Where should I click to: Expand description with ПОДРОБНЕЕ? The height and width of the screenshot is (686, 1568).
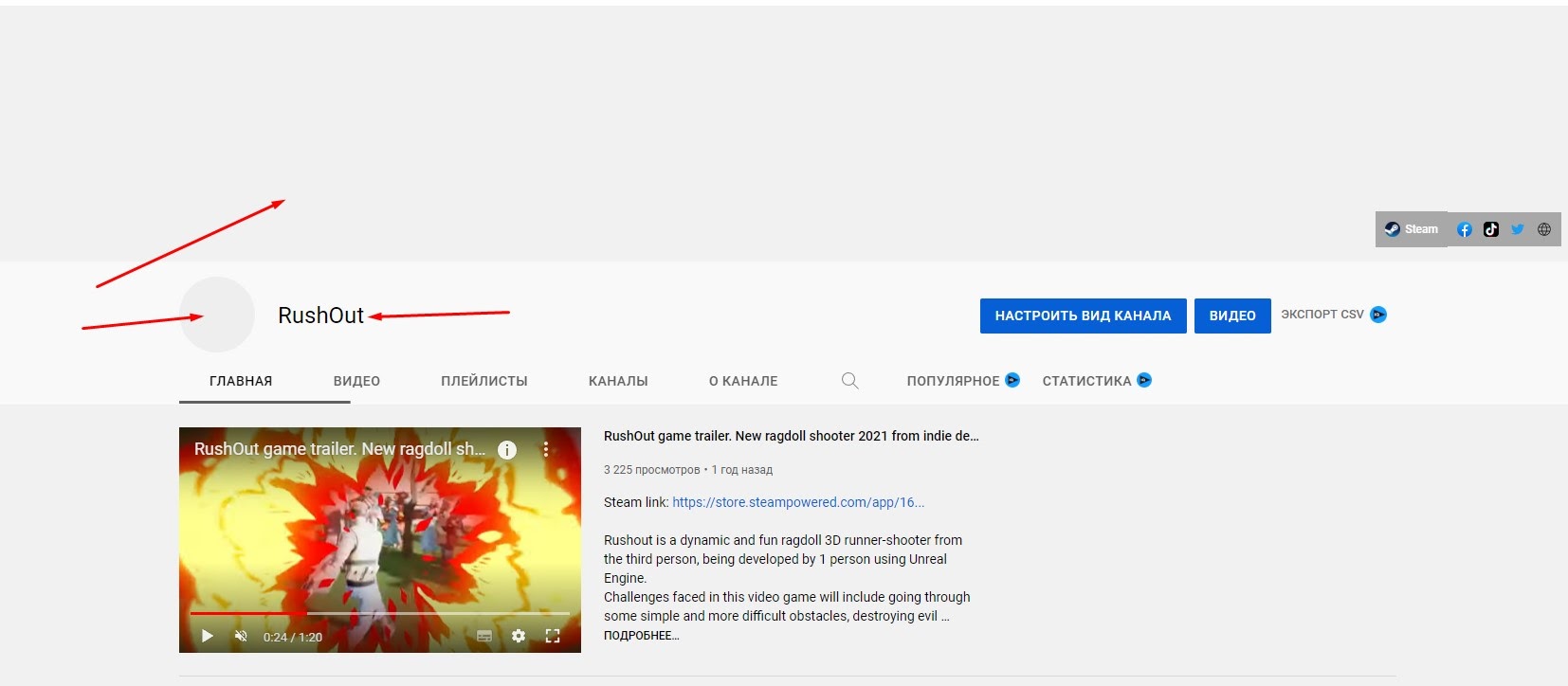click(x=641, y=636)
